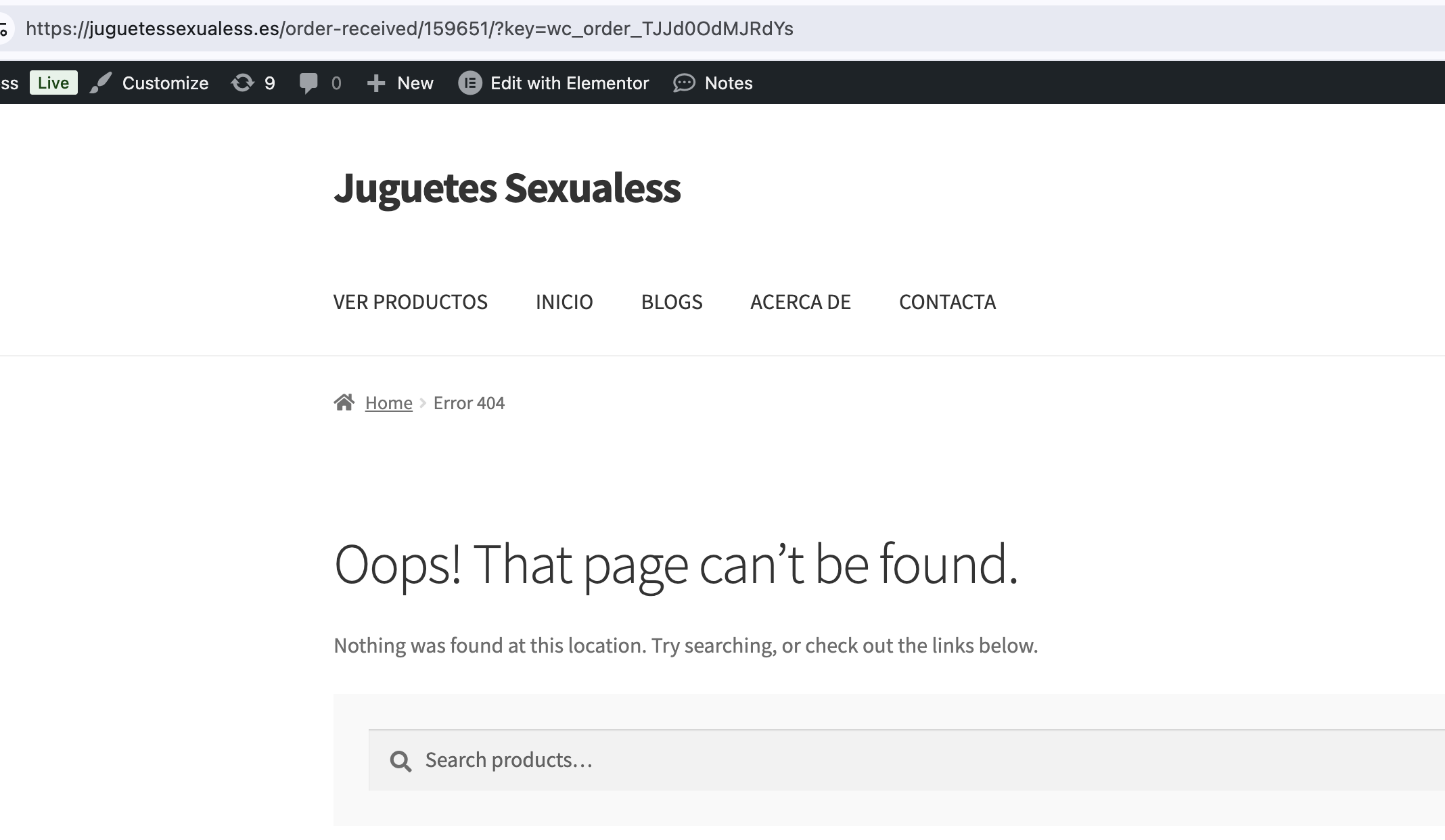
Task: Open the VER PRODUCTOS menu item
Action: (x=410, y=302)
